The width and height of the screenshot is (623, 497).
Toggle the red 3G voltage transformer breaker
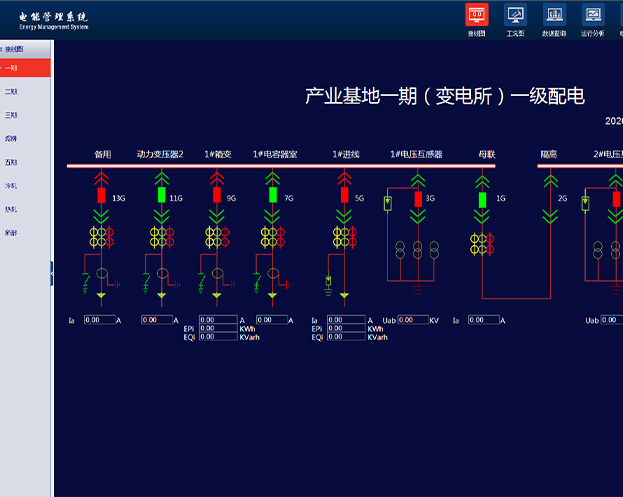(x=418, y=198)
